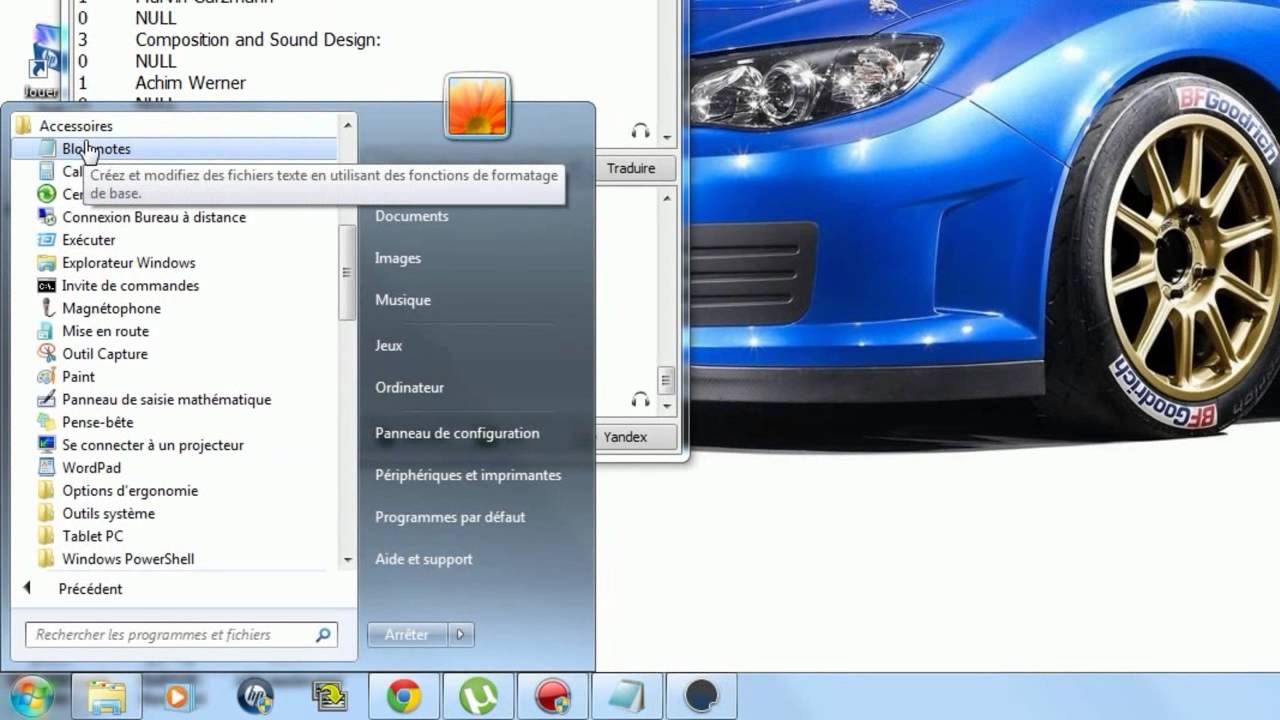
Task: Click the dark round taskbar icon
Action: tap(702, 696)
